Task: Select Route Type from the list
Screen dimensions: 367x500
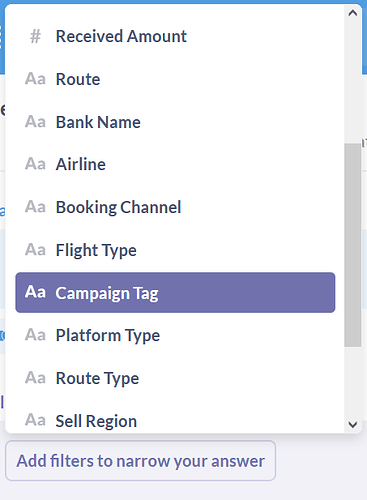Action: point(175,378)
